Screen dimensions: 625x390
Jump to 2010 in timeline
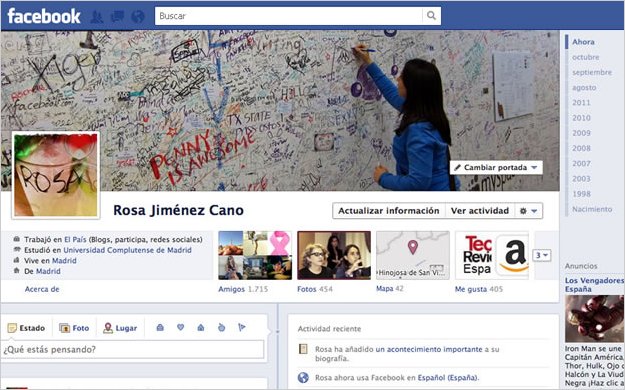(x=581, y=118)
